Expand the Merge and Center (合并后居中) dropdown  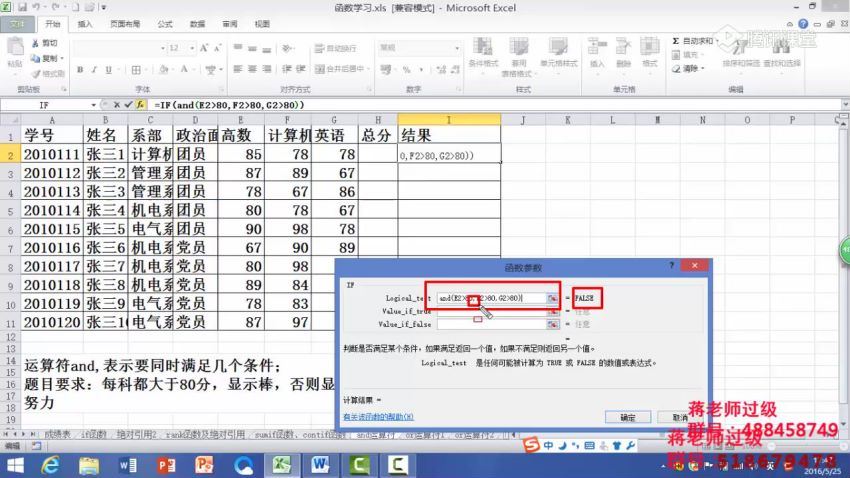368,69
